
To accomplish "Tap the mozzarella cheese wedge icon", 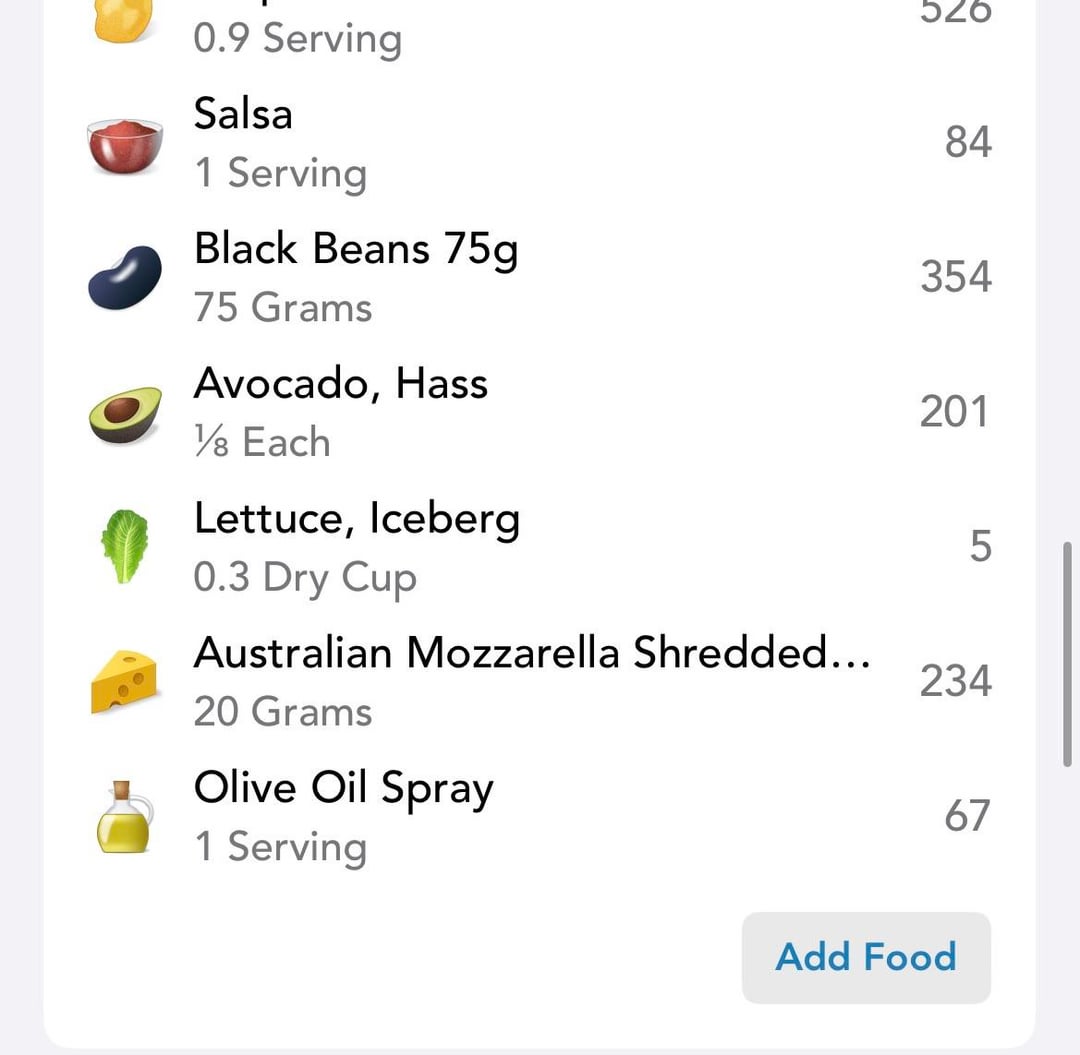I will 125,682.
